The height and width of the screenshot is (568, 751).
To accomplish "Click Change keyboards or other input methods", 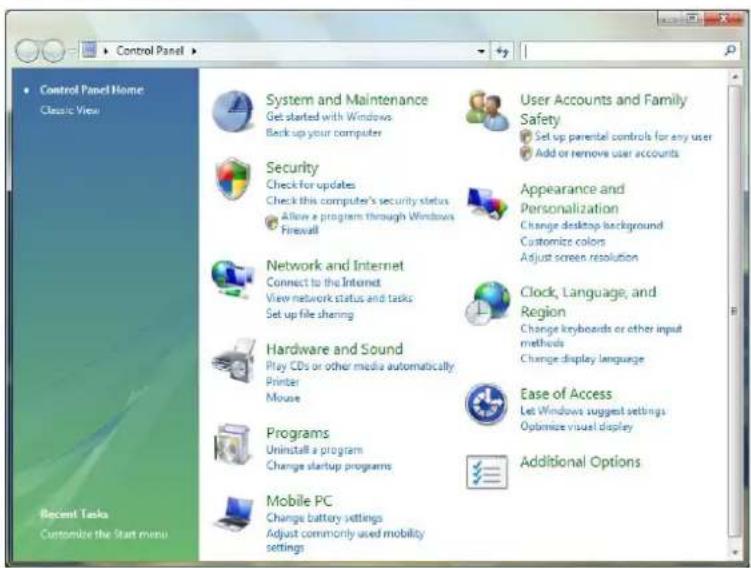I will coord(601,336).
